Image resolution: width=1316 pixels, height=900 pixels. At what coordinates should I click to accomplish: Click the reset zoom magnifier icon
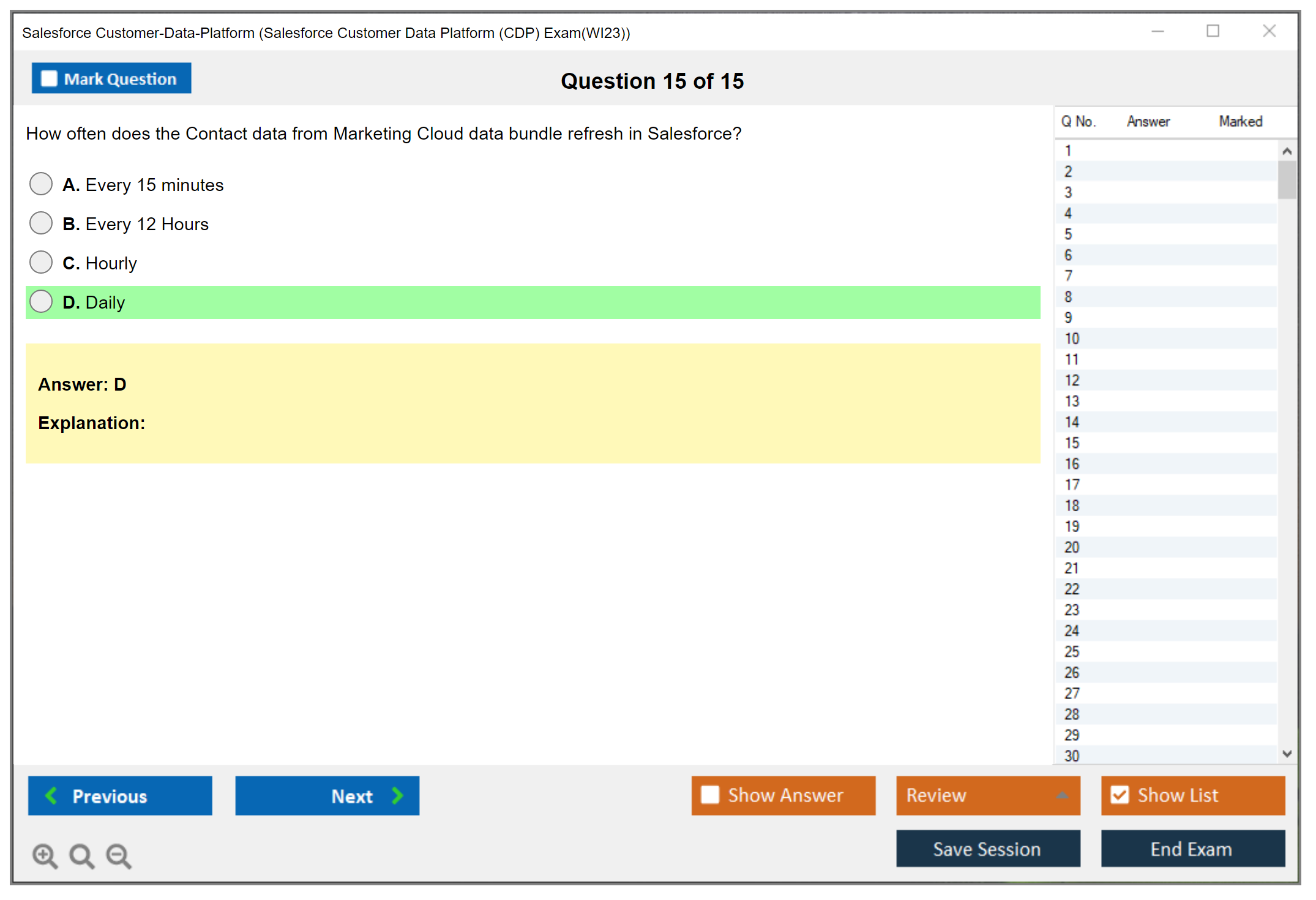click(x=81, y=855)
